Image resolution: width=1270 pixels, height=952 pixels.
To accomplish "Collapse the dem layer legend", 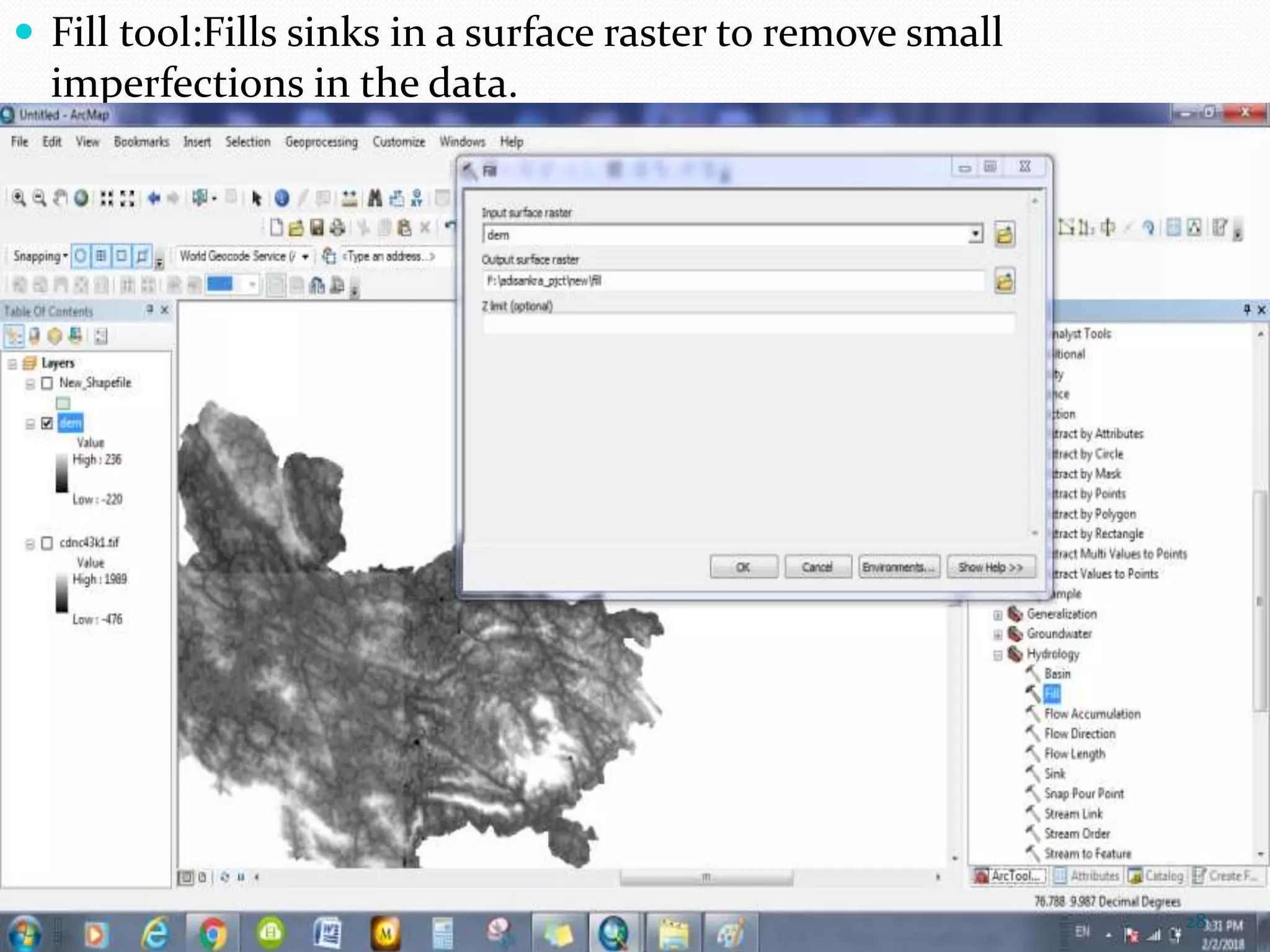I will (x=29, y=424).
